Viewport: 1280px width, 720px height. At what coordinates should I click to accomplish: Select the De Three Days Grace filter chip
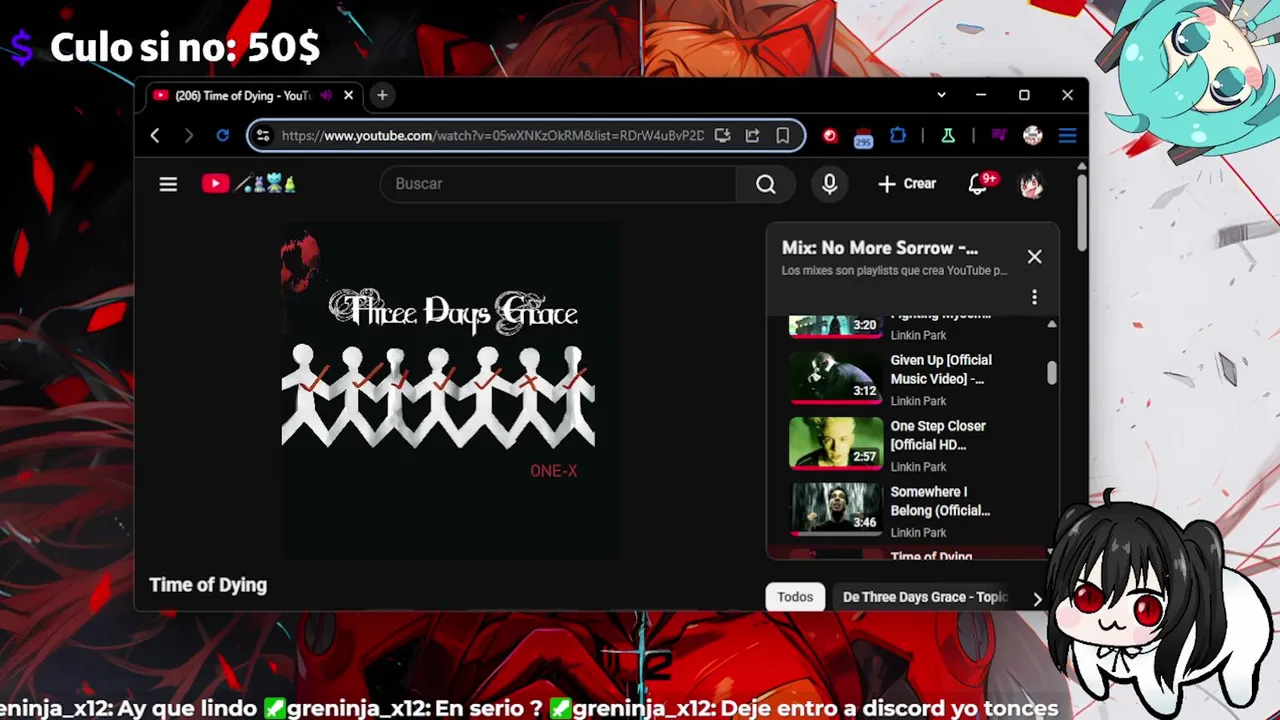pyautogui.click(x=925, y=597)
